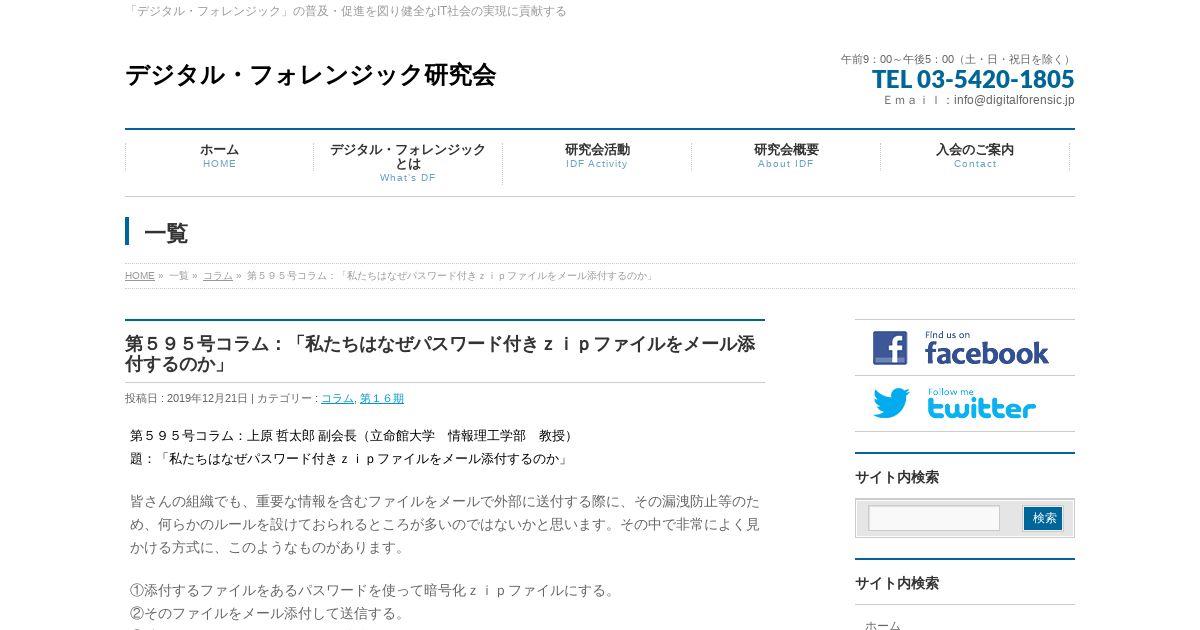Open 研究会活動 IDF Activity menu
Viewport: 1200px width, 630px height.
[597, 156]
